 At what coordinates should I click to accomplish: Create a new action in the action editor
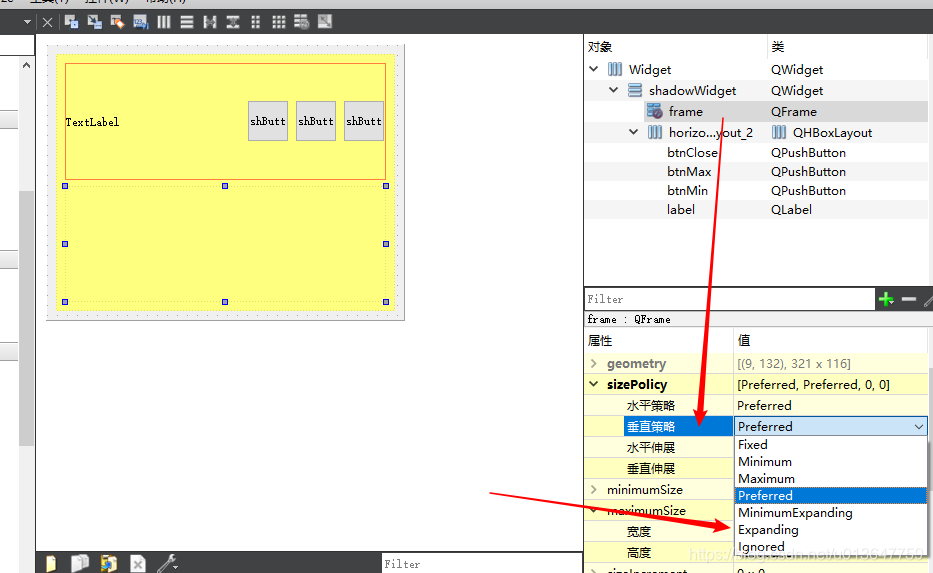pos(51,563)
